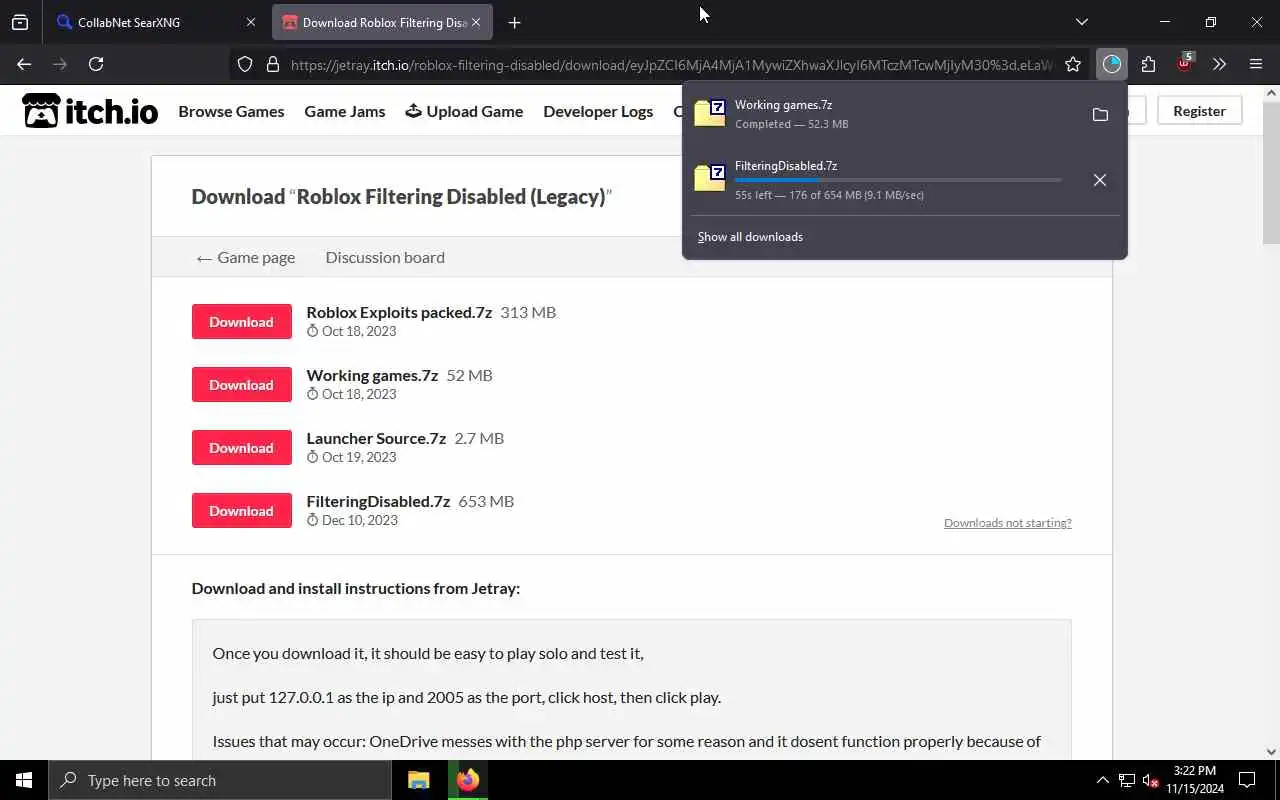Open the extensions puzzle icon
The image size is (1280, 800).
[1148, 64]
